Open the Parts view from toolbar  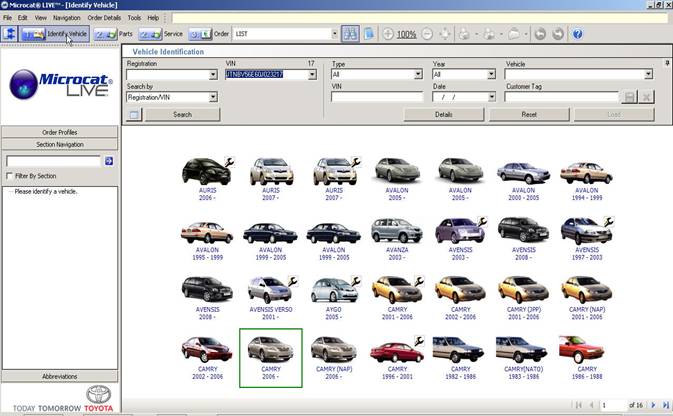coord(114,33)
